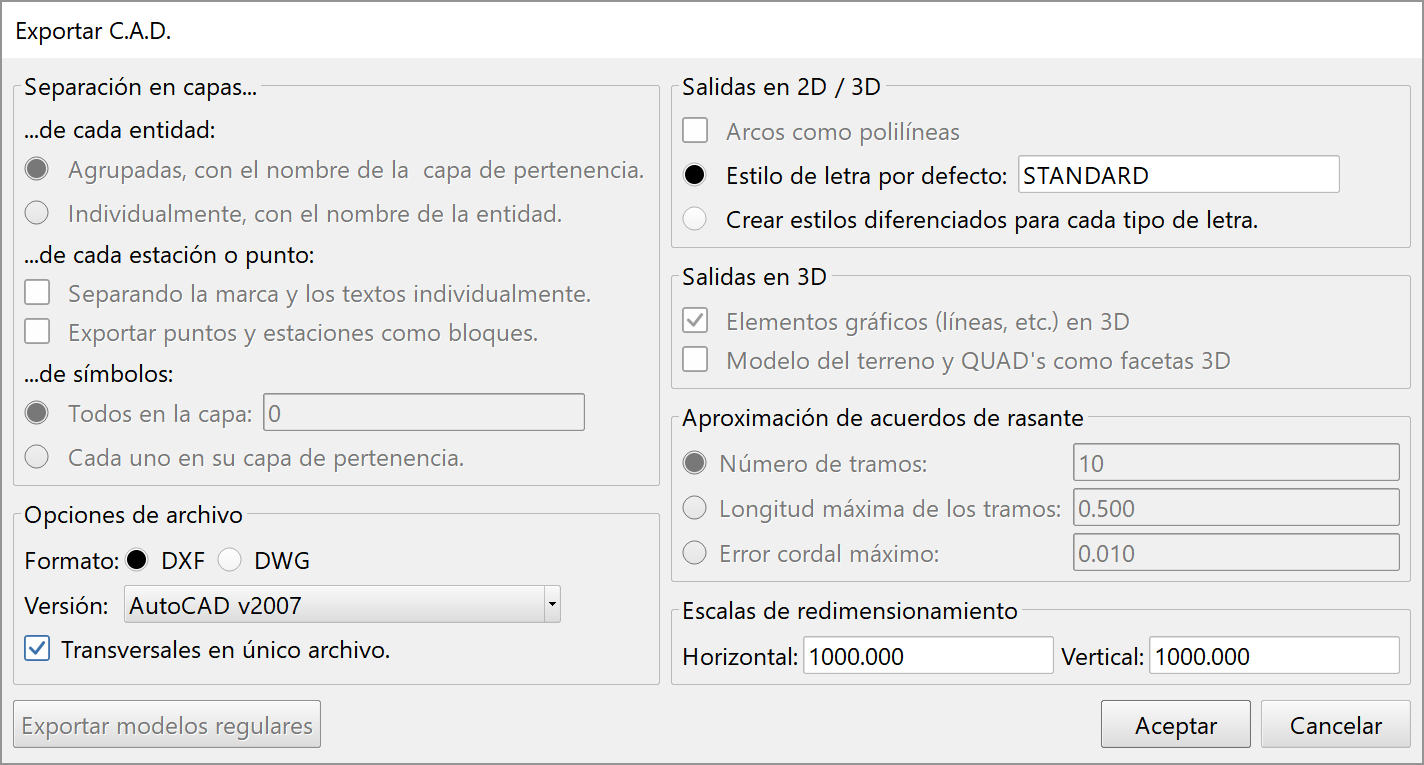Enable 'Separando la marca y los textos individualmente'
Viewport: 1424px width, 765px height.
(37, 291)
